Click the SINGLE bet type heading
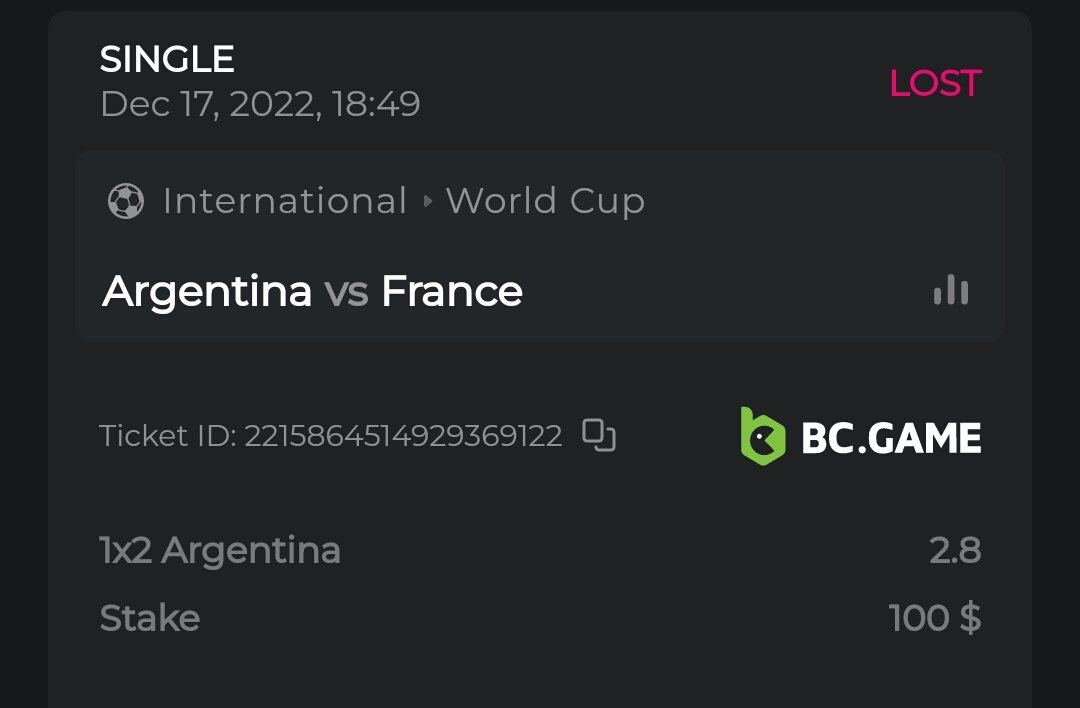This screenshot has height=708, width=1080. [167, 60]
